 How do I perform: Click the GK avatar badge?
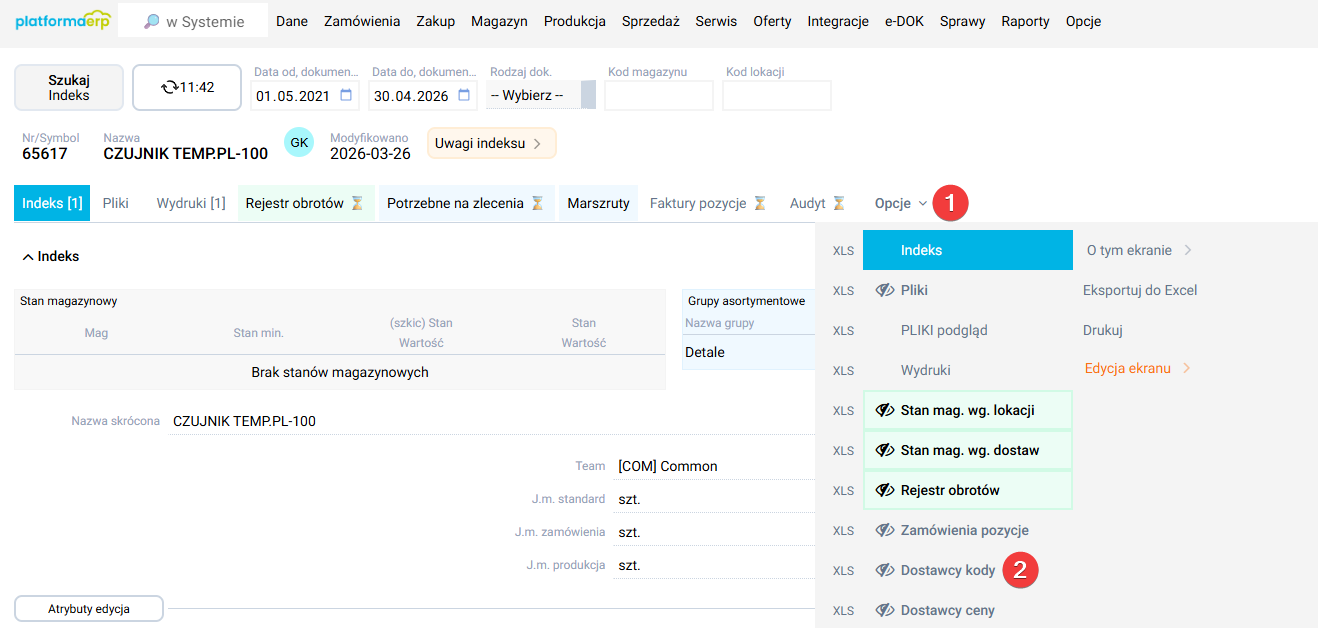point(298,142)
